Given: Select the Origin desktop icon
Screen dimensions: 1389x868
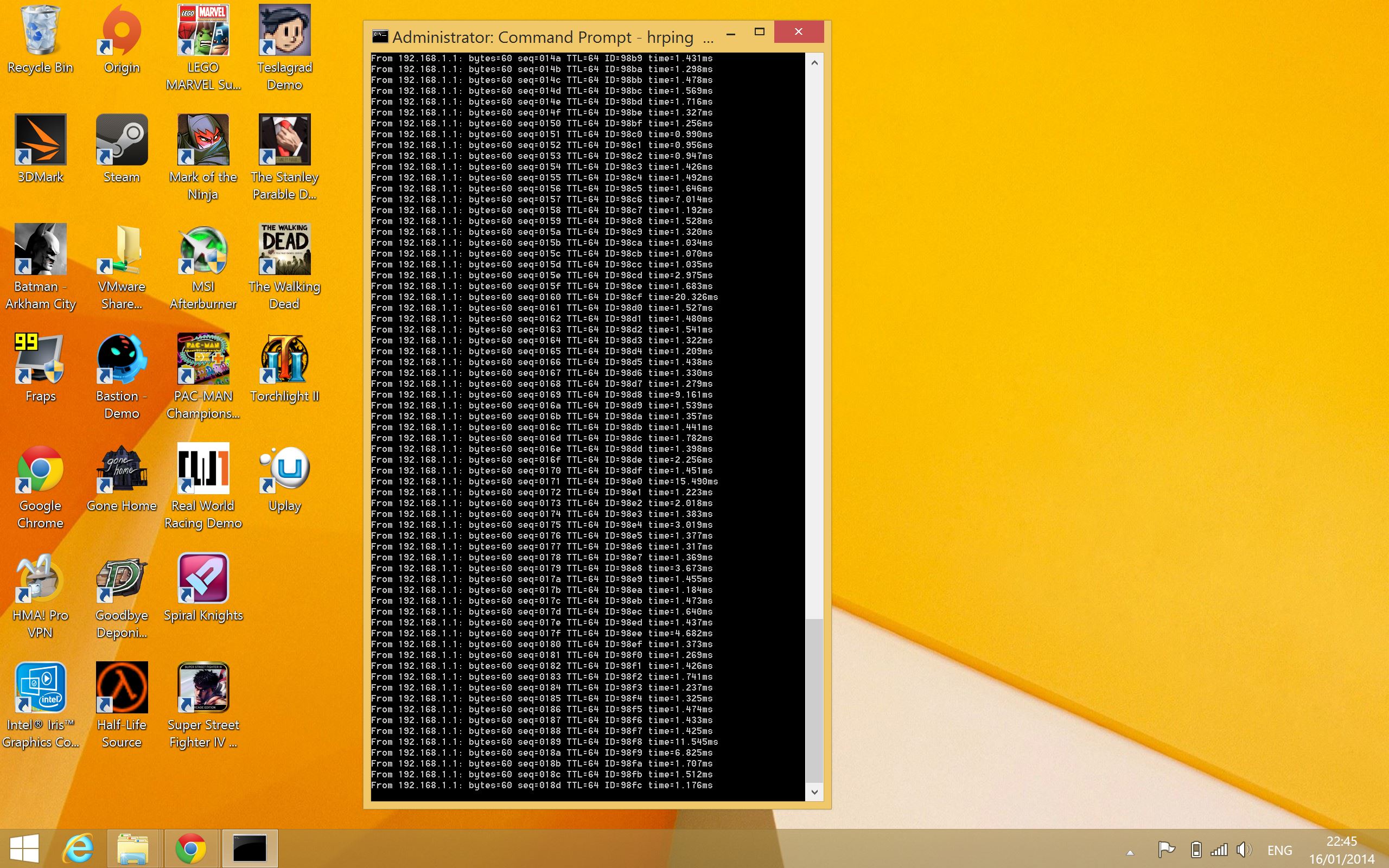Looking at the screenshot, I should pos(122,30).
